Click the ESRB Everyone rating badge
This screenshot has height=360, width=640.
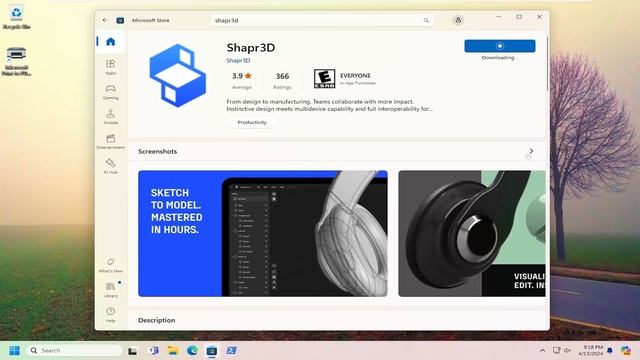[324, 78]
